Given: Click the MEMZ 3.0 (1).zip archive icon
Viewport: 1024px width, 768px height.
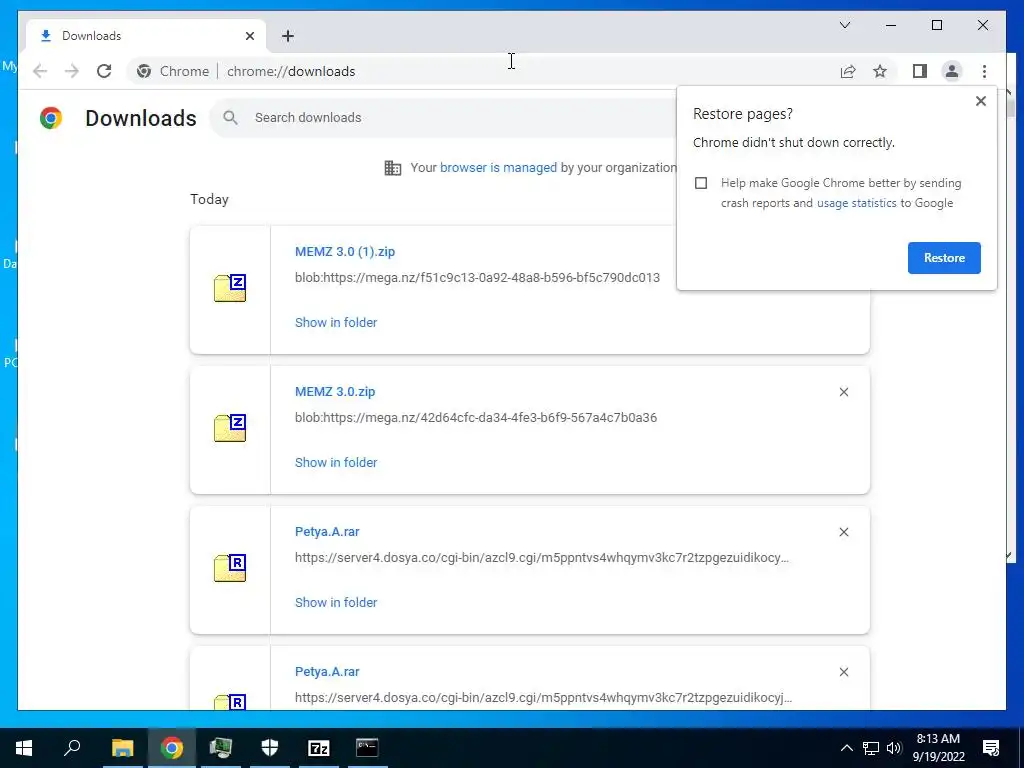Looking at the screenshot, I should click(230, 288).
